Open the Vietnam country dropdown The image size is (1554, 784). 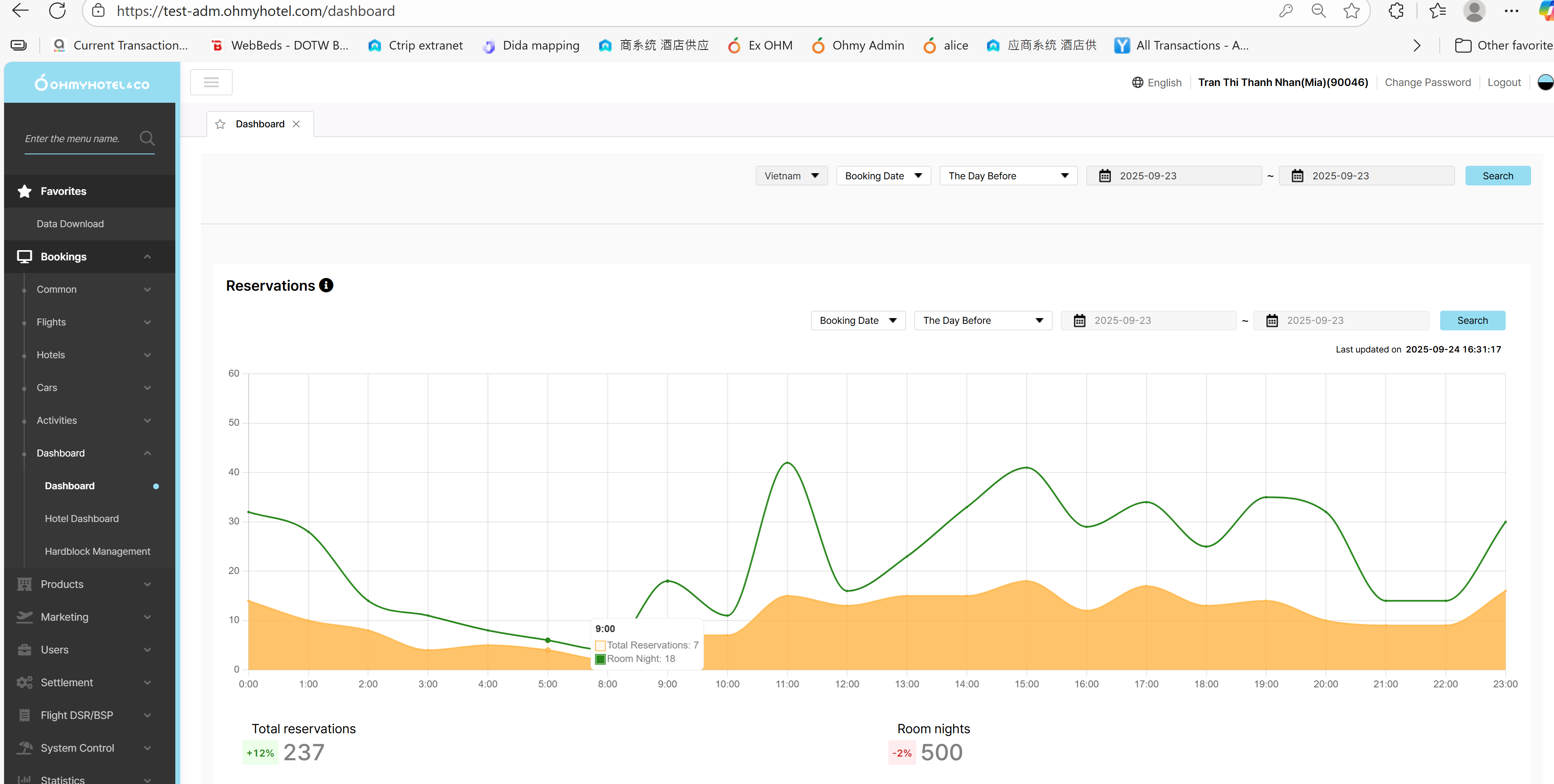click(x=791, y=176)
